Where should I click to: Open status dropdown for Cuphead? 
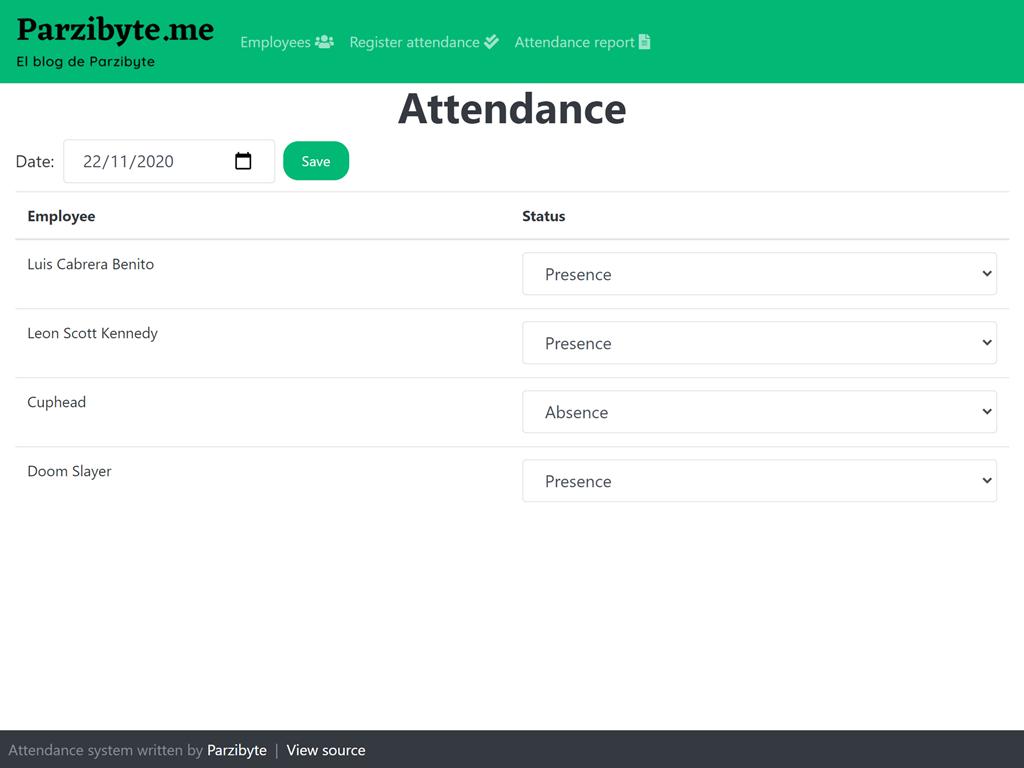(x=759, y=411)
